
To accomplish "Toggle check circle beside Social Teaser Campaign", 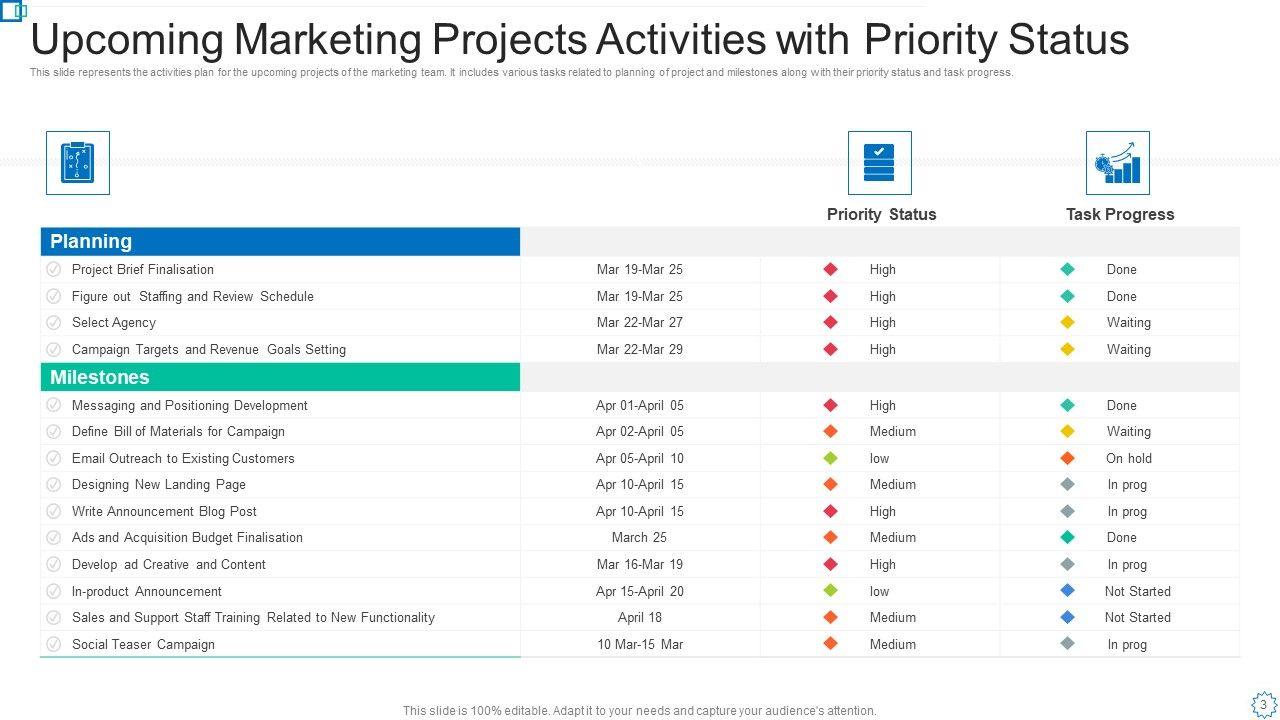I will pyautogui.click(x=54, y=644).
